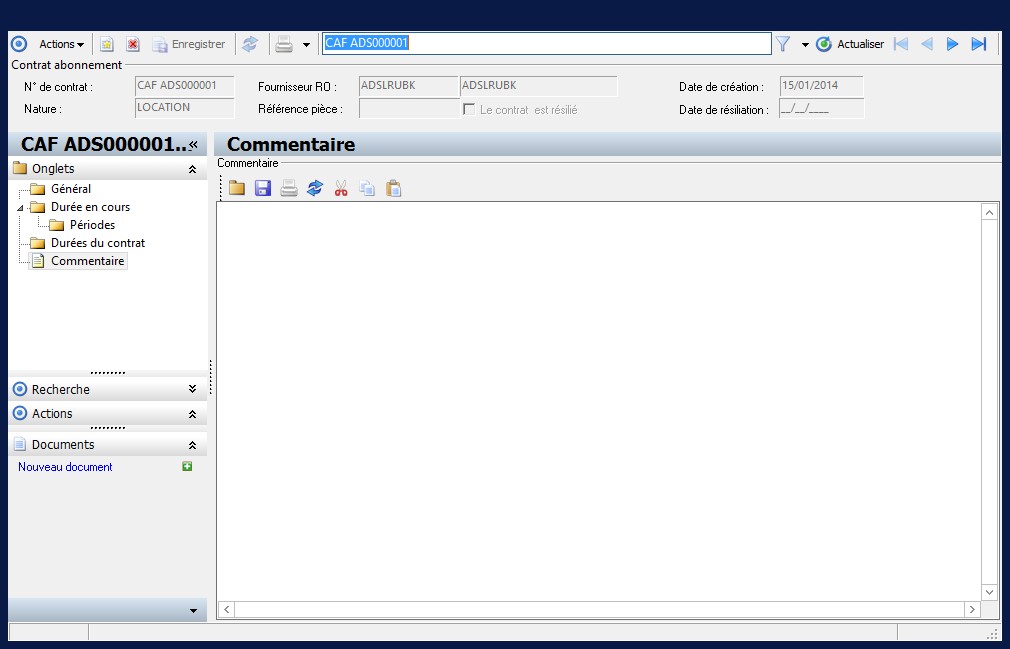Click first Fournisseur RO field ADSLRUBK
This screenshot has width=1010, height=649.
(x=408, y=86)
